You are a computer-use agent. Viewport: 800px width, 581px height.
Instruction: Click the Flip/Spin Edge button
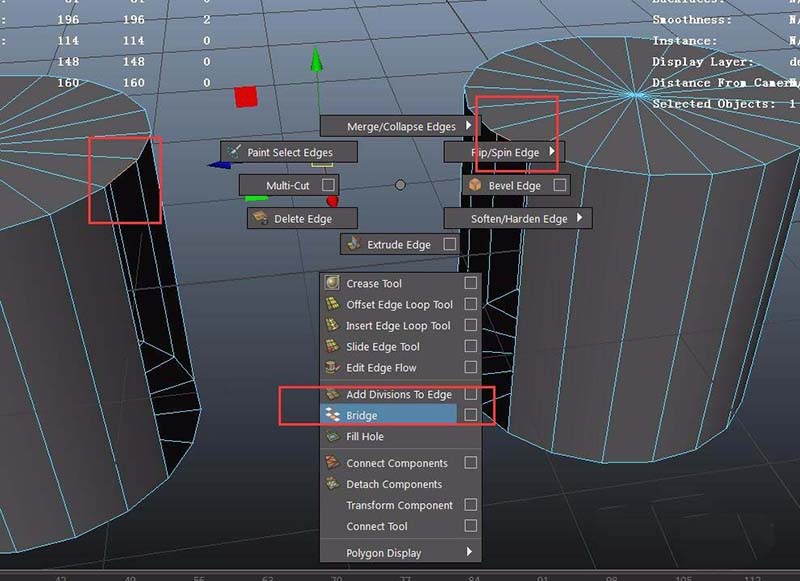(505, 152)
